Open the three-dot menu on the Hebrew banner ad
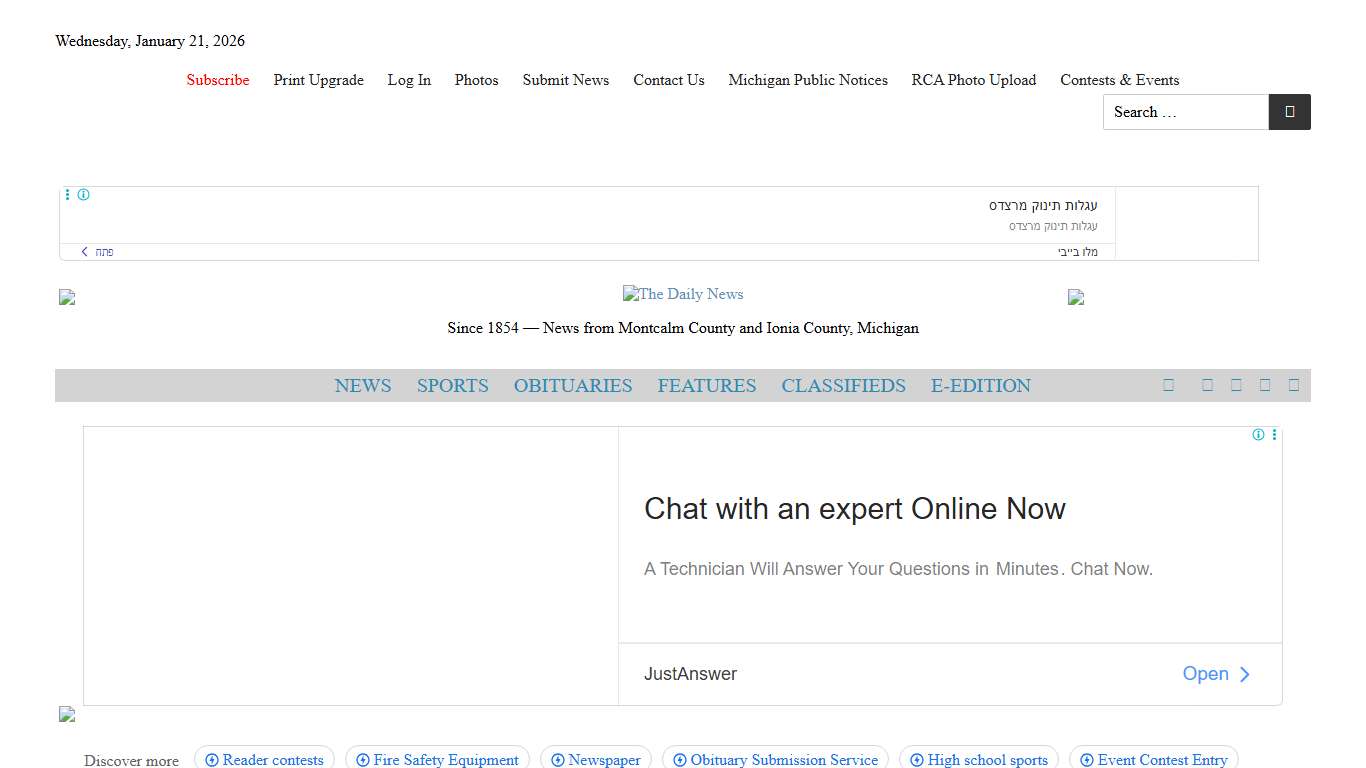Viewport: 1366px width, 768px height. coord(67,195)
